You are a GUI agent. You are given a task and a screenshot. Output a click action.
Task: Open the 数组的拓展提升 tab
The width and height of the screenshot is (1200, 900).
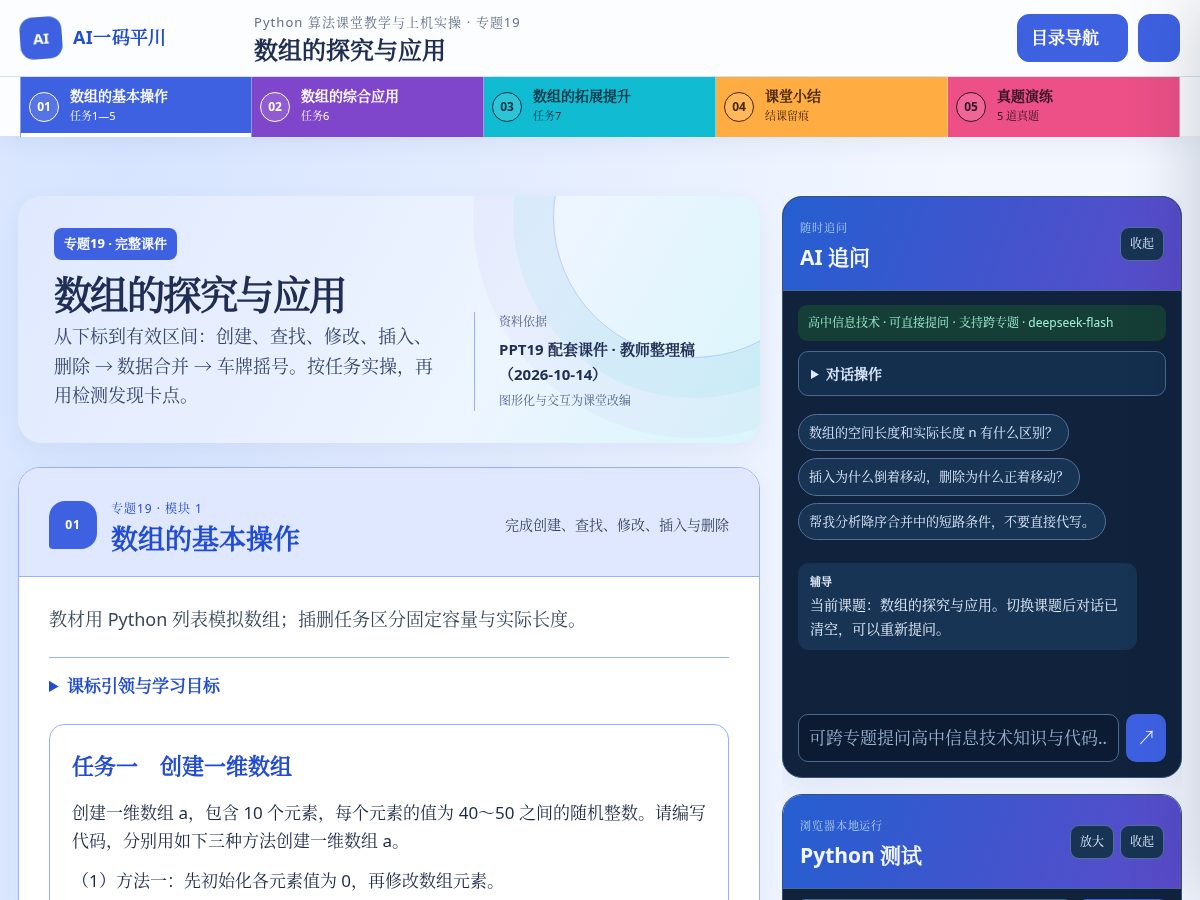(x=599, y=106)
